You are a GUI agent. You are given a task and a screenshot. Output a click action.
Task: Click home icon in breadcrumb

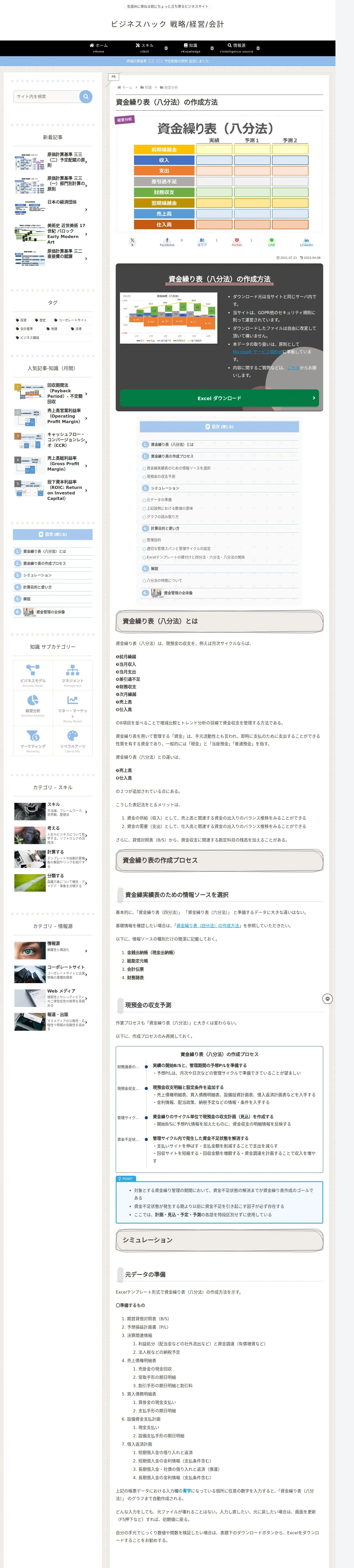[x=119, y=88]
